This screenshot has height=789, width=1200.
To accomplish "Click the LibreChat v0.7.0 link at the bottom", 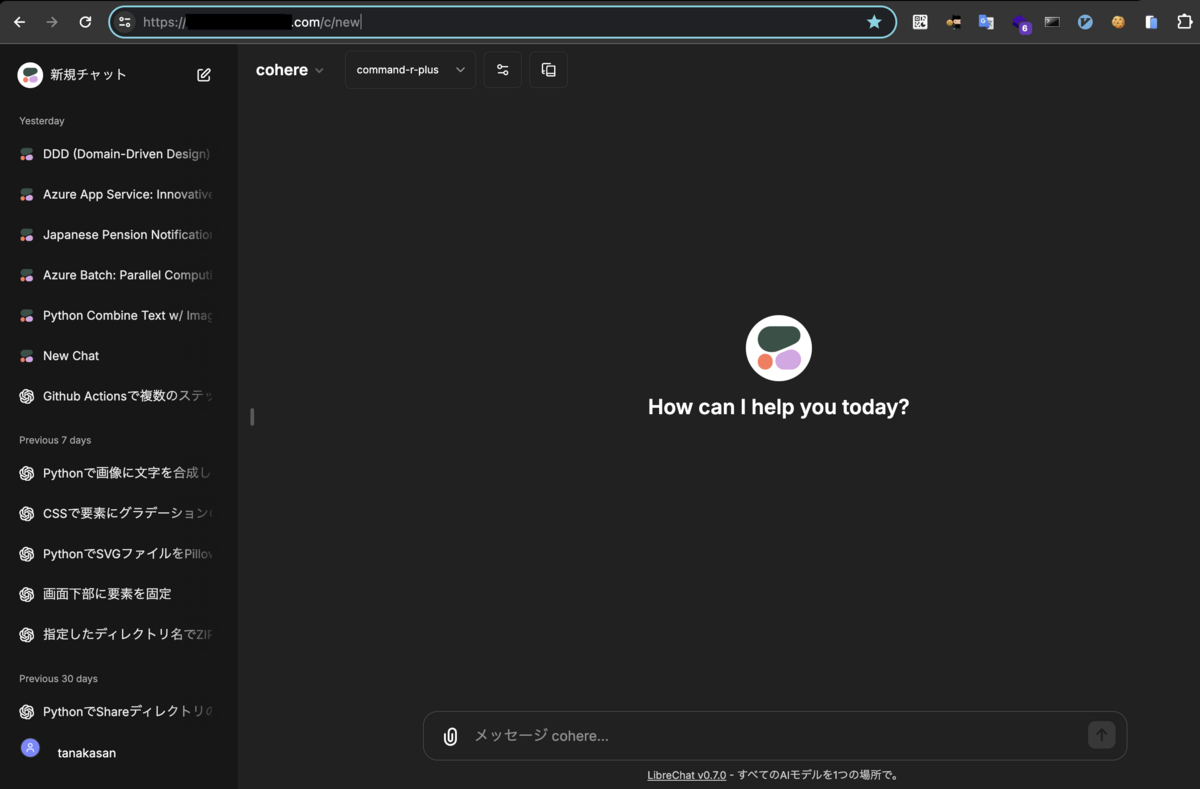I will pyautogui.click(x=686, y=774).
